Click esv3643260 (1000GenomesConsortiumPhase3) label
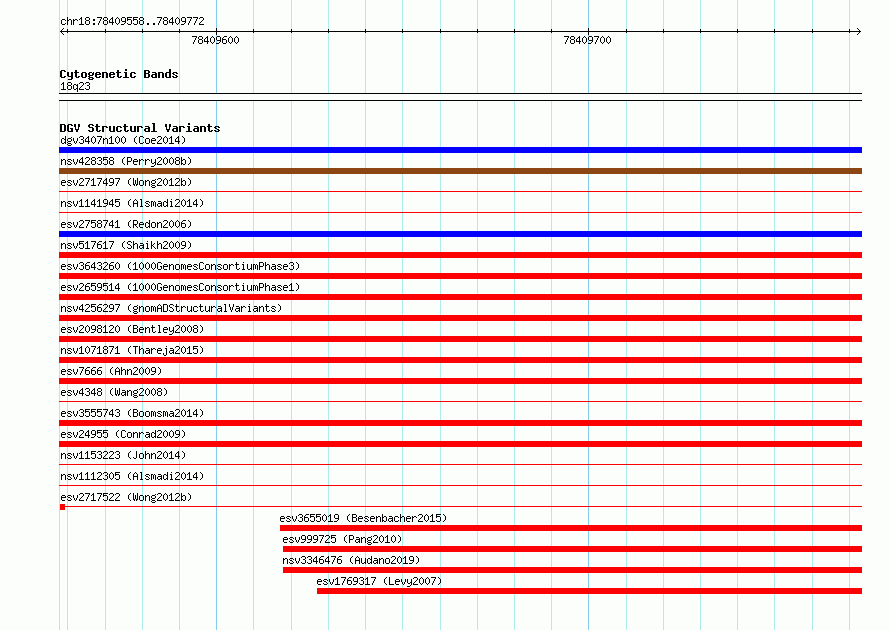The image size is (890, 630). pos(180,266)
